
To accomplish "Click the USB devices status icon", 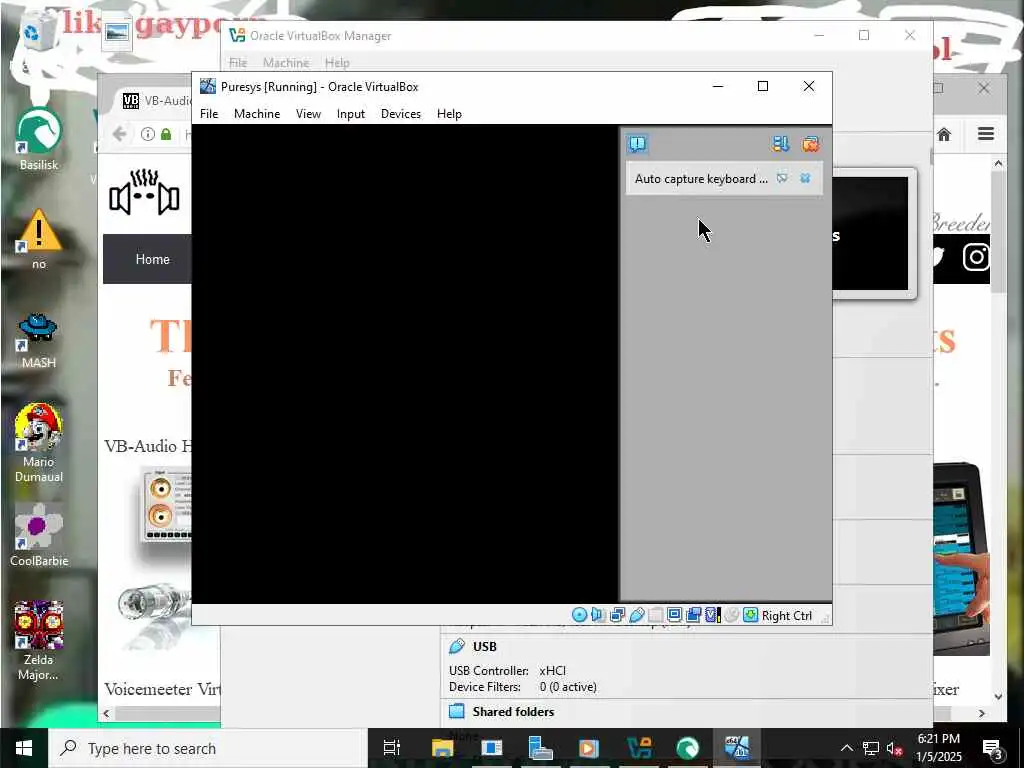I will point(637,615).
